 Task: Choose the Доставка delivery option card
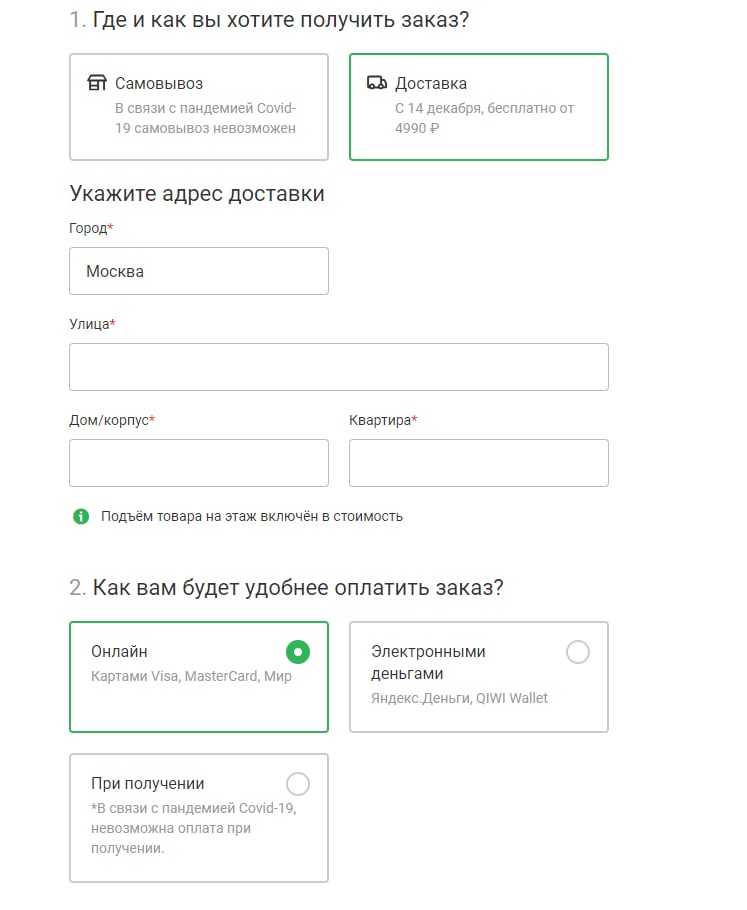coord(478,107)
